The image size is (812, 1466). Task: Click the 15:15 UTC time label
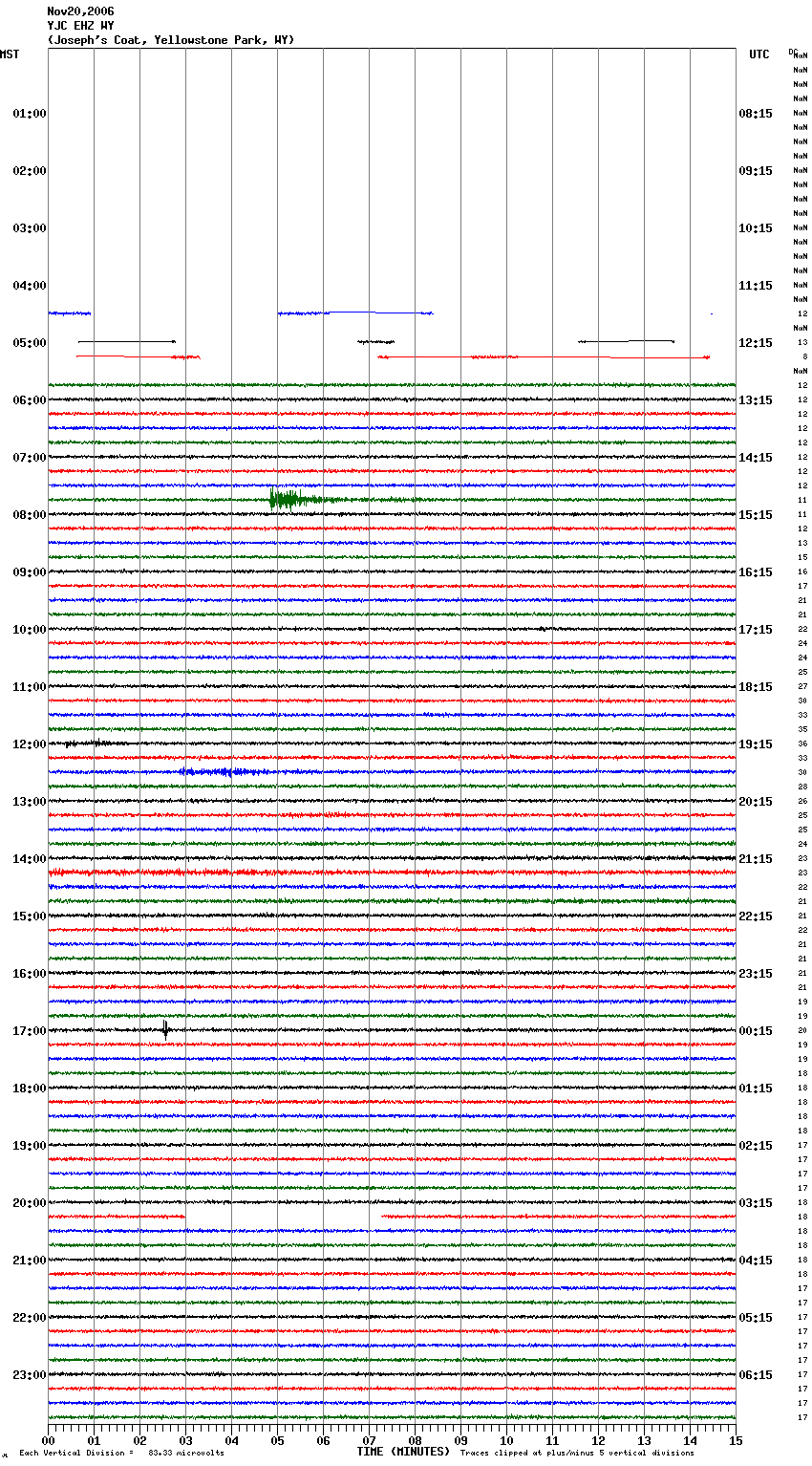click(x=756, y=515)
